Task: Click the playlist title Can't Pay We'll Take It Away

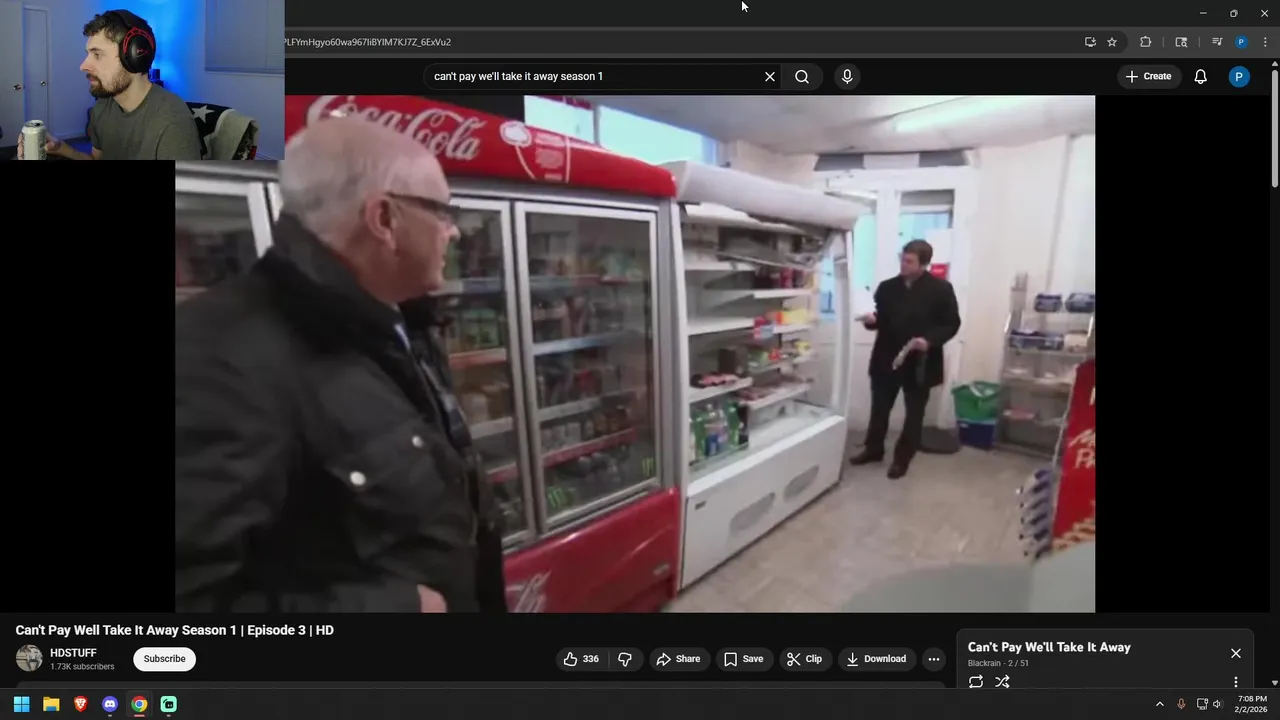Action: click(x=1049, y=647)
